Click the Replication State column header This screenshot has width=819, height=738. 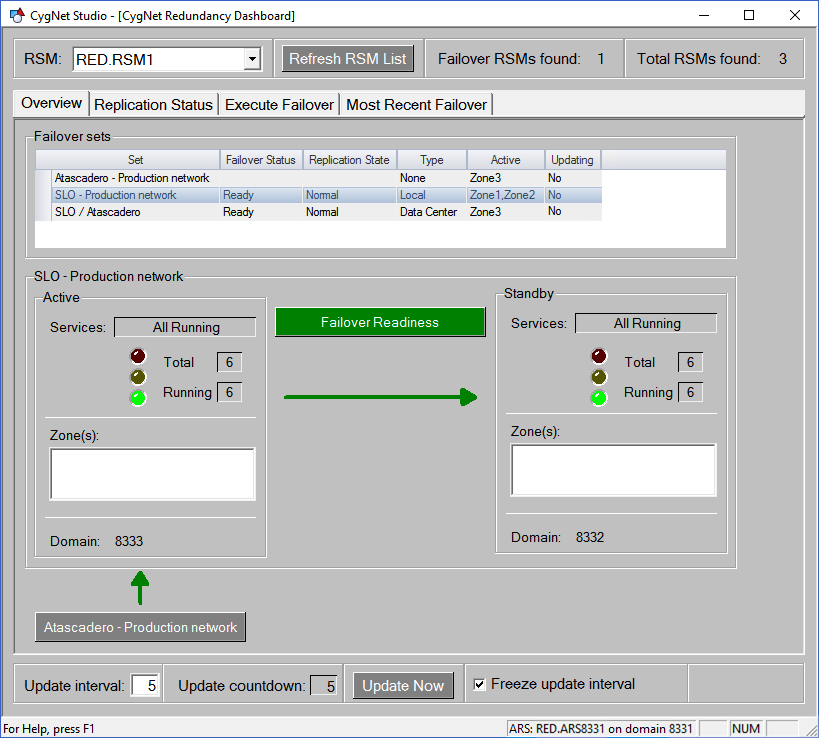[x=349, y=160]
